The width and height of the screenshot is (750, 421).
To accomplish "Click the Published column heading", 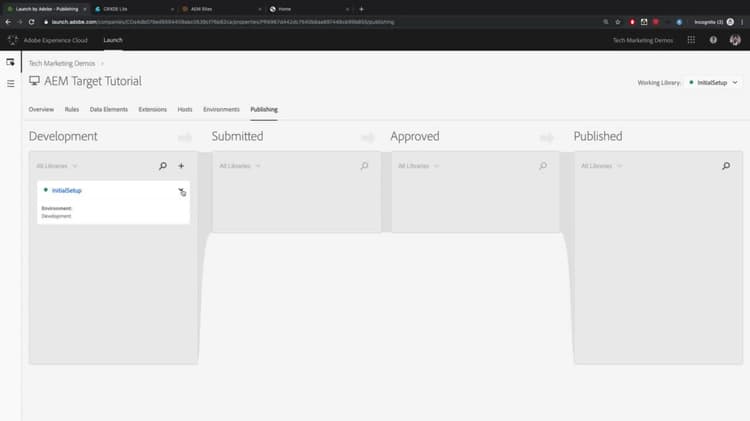I will [598, 136].
